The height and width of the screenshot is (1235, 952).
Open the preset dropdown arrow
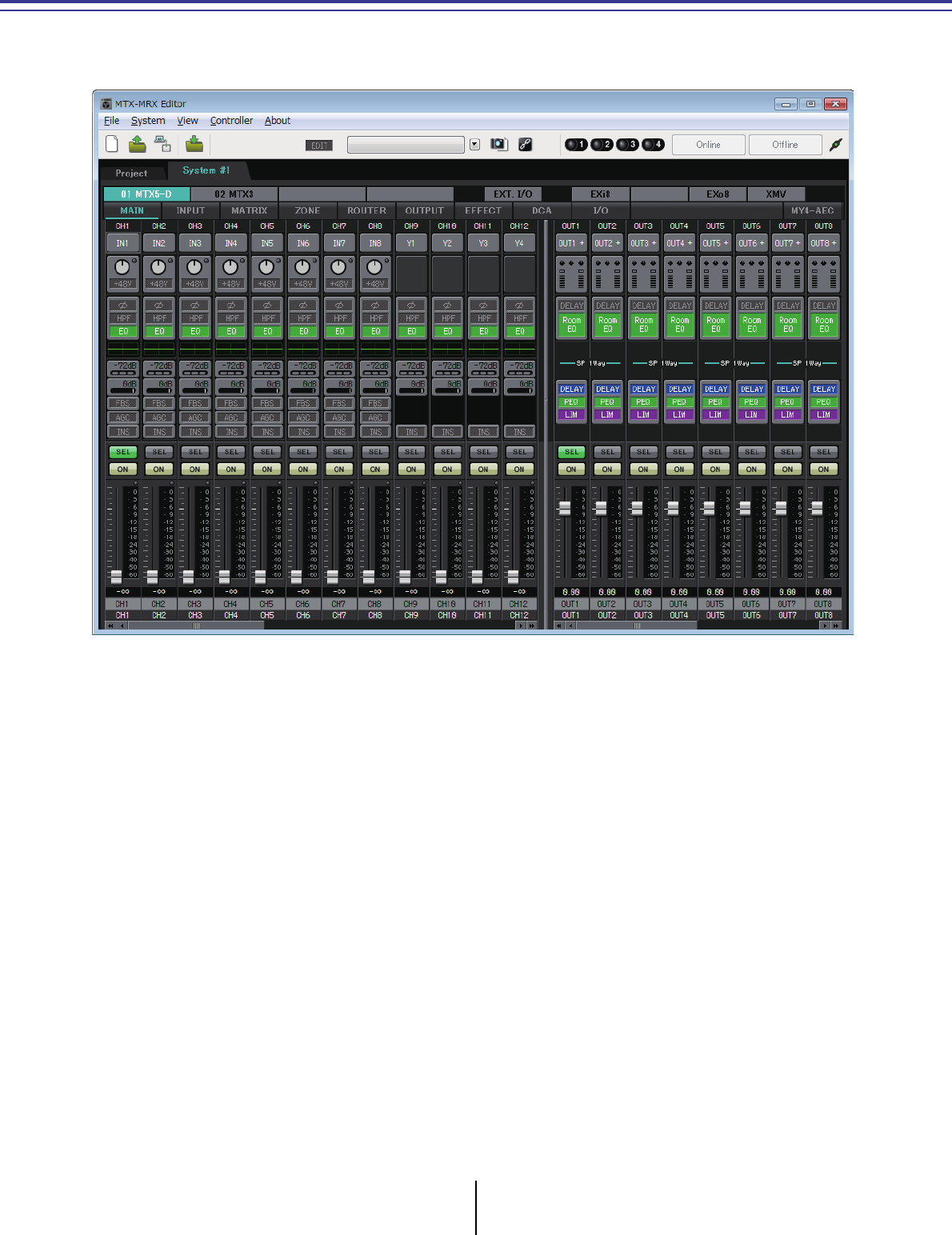point(474,145)
